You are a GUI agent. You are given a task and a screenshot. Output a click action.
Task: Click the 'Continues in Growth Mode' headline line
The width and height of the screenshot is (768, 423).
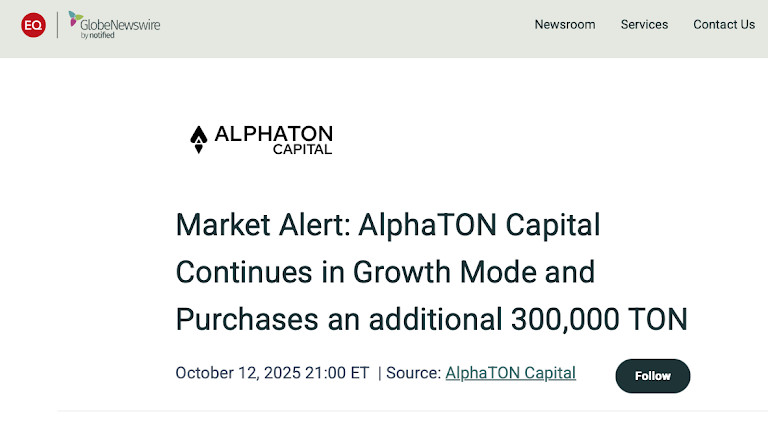tap(385, 271)
